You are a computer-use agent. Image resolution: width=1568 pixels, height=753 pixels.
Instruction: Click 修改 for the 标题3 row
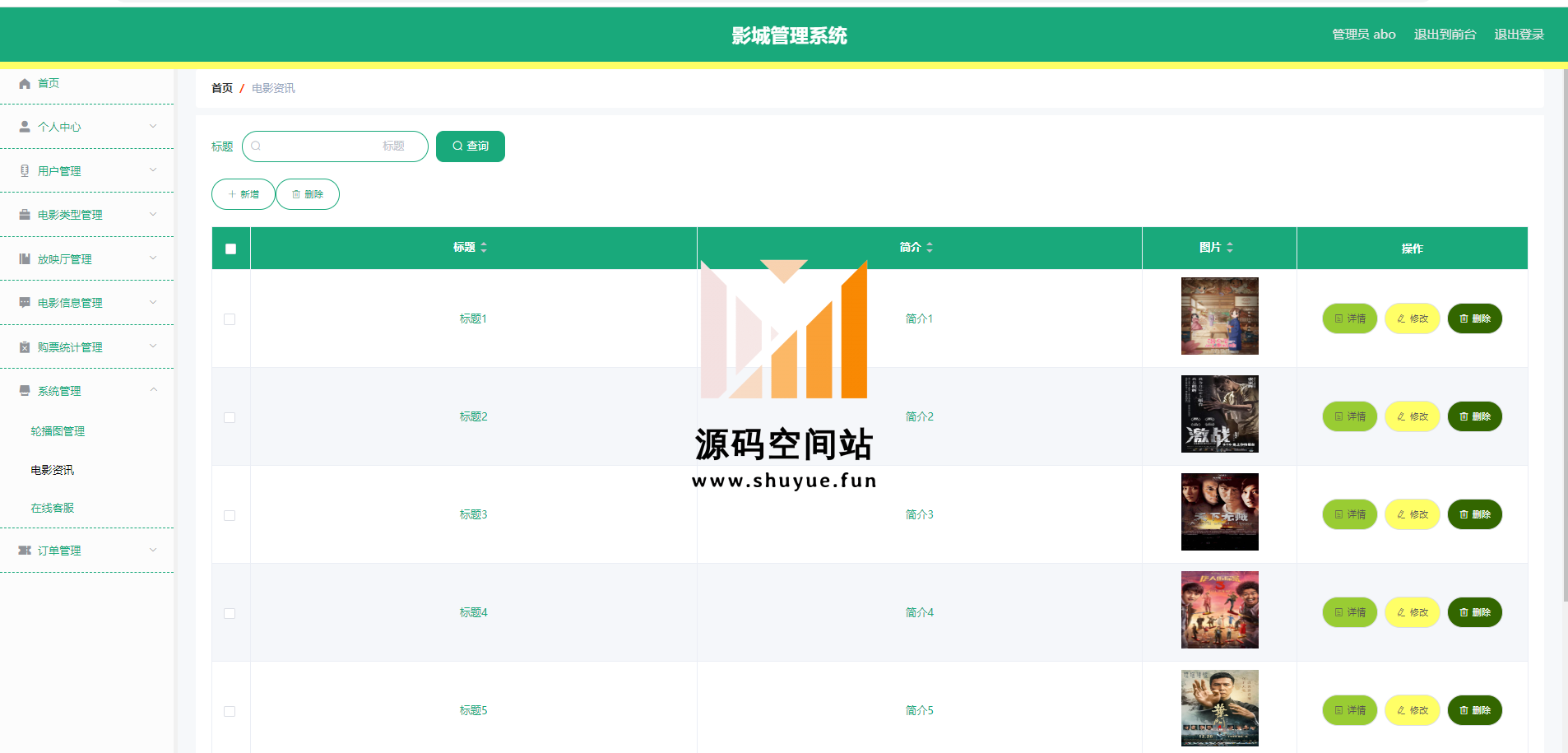pyautogui.click(x=1413, y=514)
